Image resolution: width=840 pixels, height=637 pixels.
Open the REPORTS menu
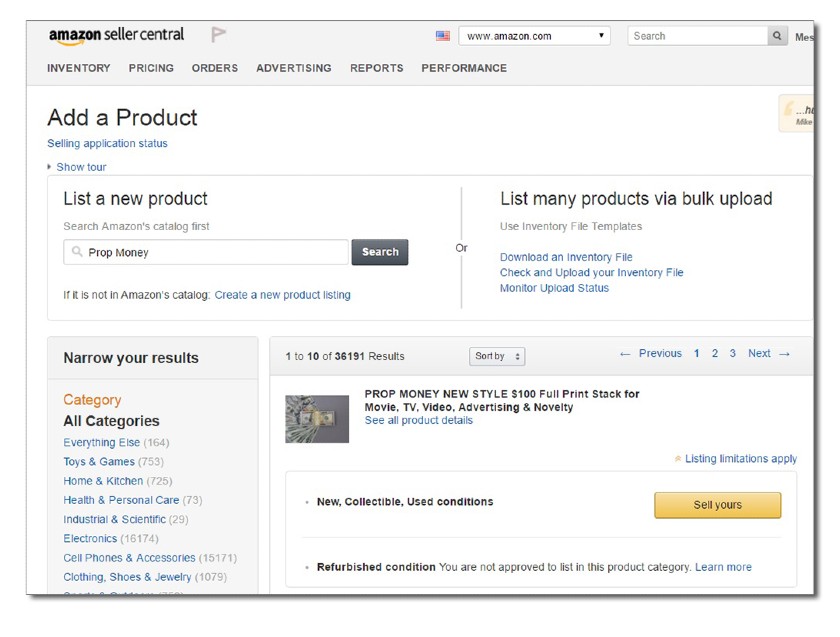pyautogui.click(x=377, y=68)
